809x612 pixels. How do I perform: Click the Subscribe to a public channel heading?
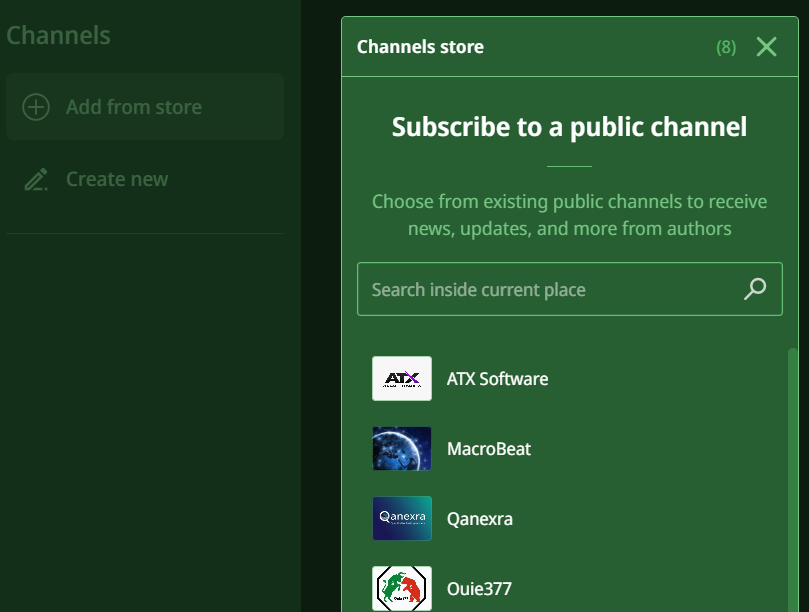[569, 127]
